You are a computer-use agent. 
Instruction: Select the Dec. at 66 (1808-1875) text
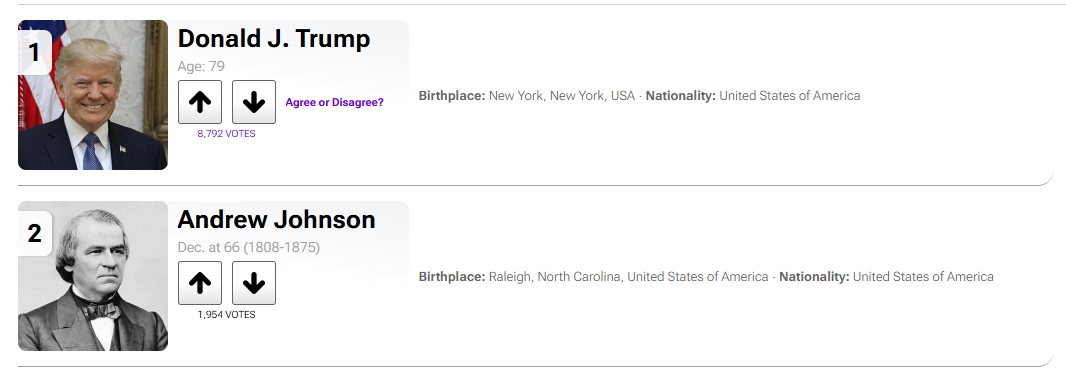click(x=249, y=247)
